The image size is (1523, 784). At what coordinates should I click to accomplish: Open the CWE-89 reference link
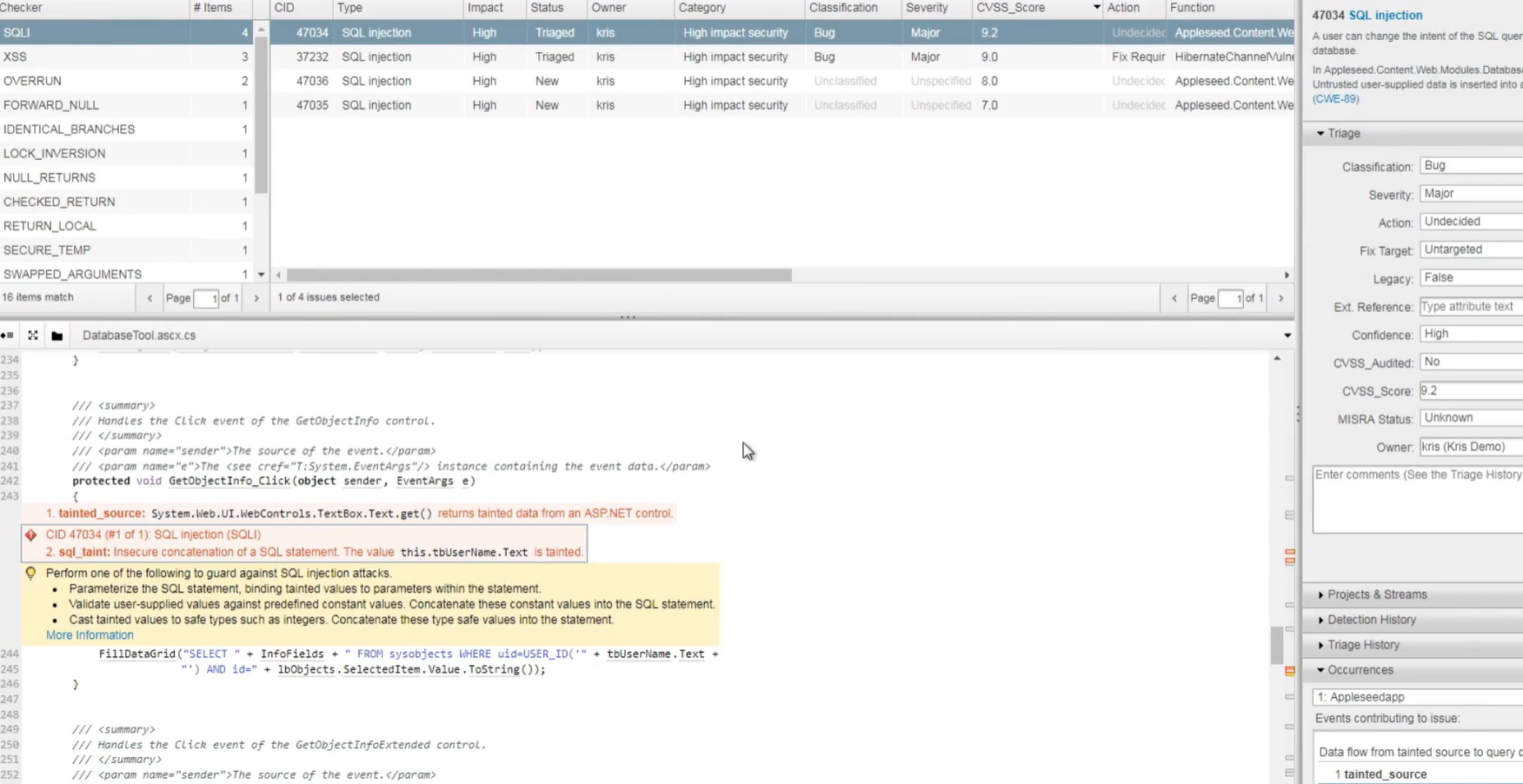[1336, 98]
